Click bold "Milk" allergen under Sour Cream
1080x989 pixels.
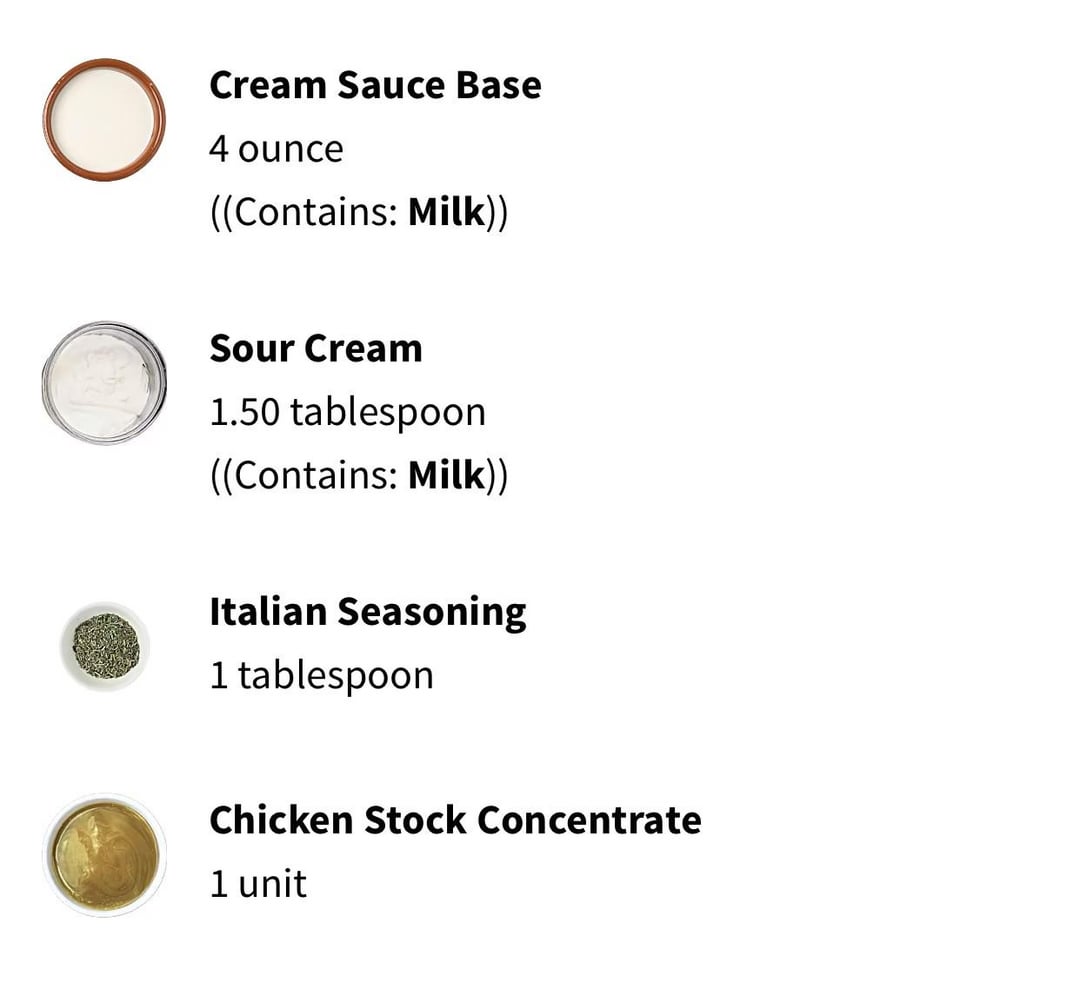446,476
